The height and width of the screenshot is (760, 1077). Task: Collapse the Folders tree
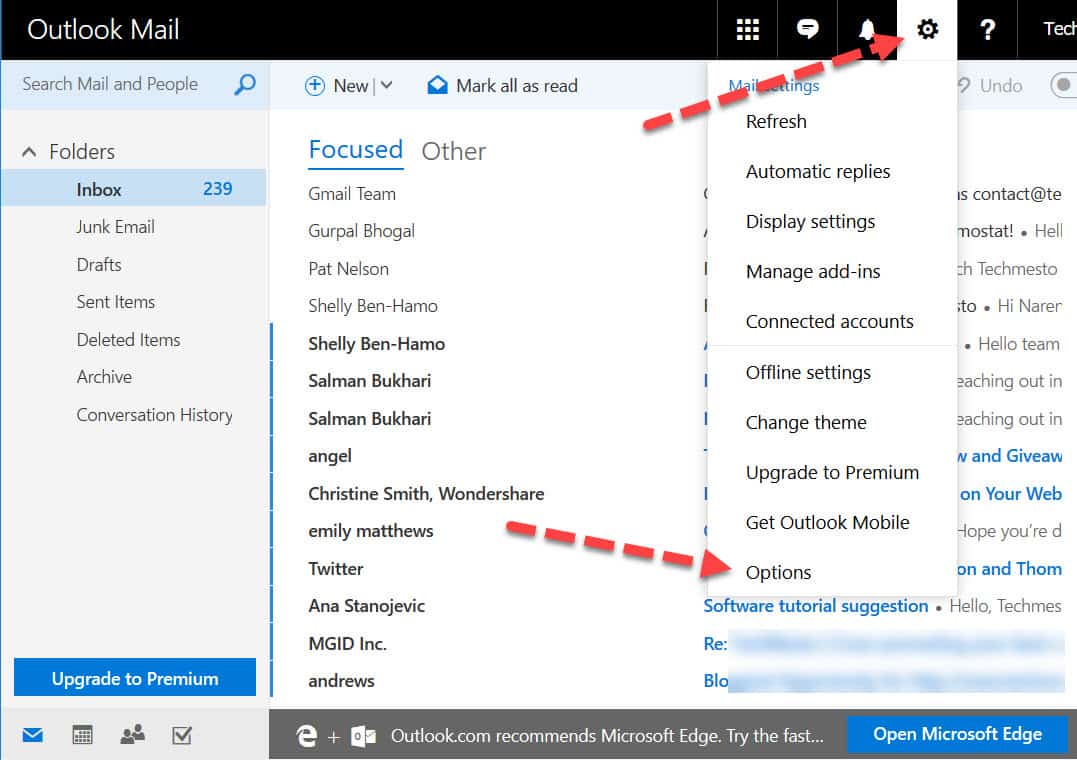click(x=28, y=152)
